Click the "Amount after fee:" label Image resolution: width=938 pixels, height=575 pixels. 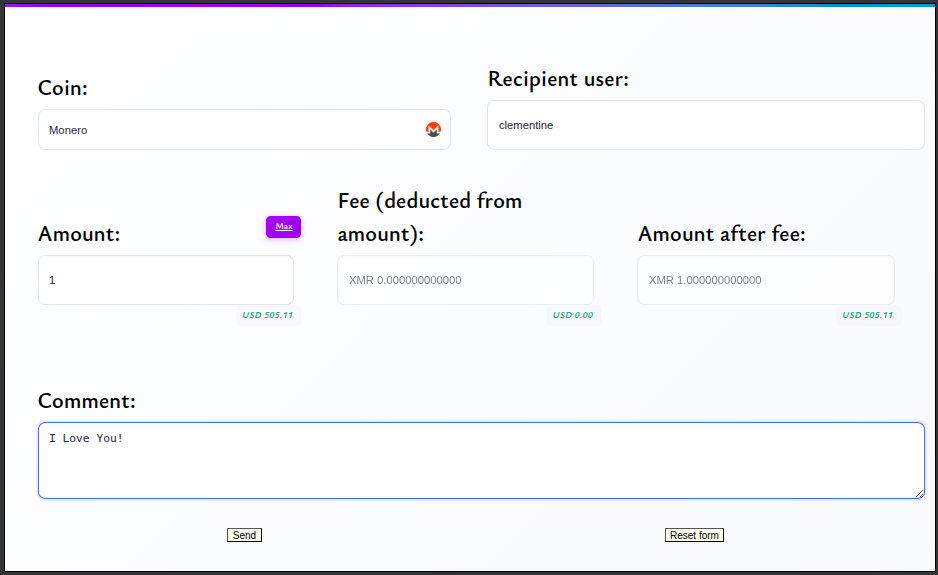click(721, 234)
